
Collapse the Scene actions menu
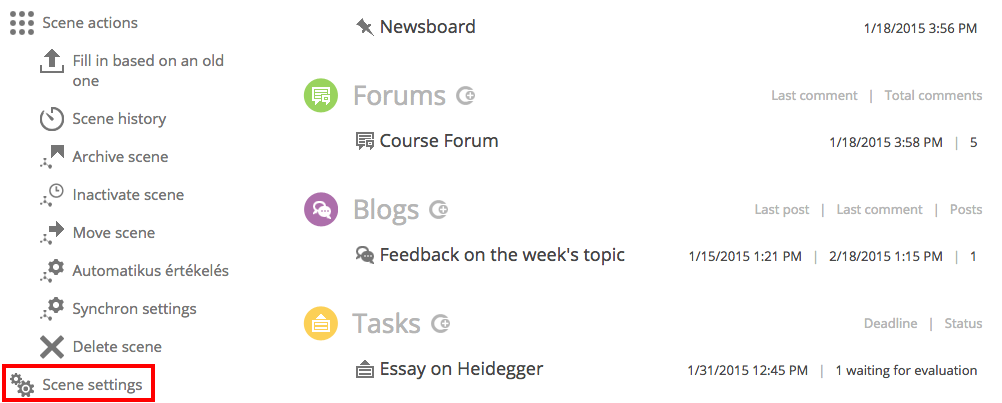73,23
